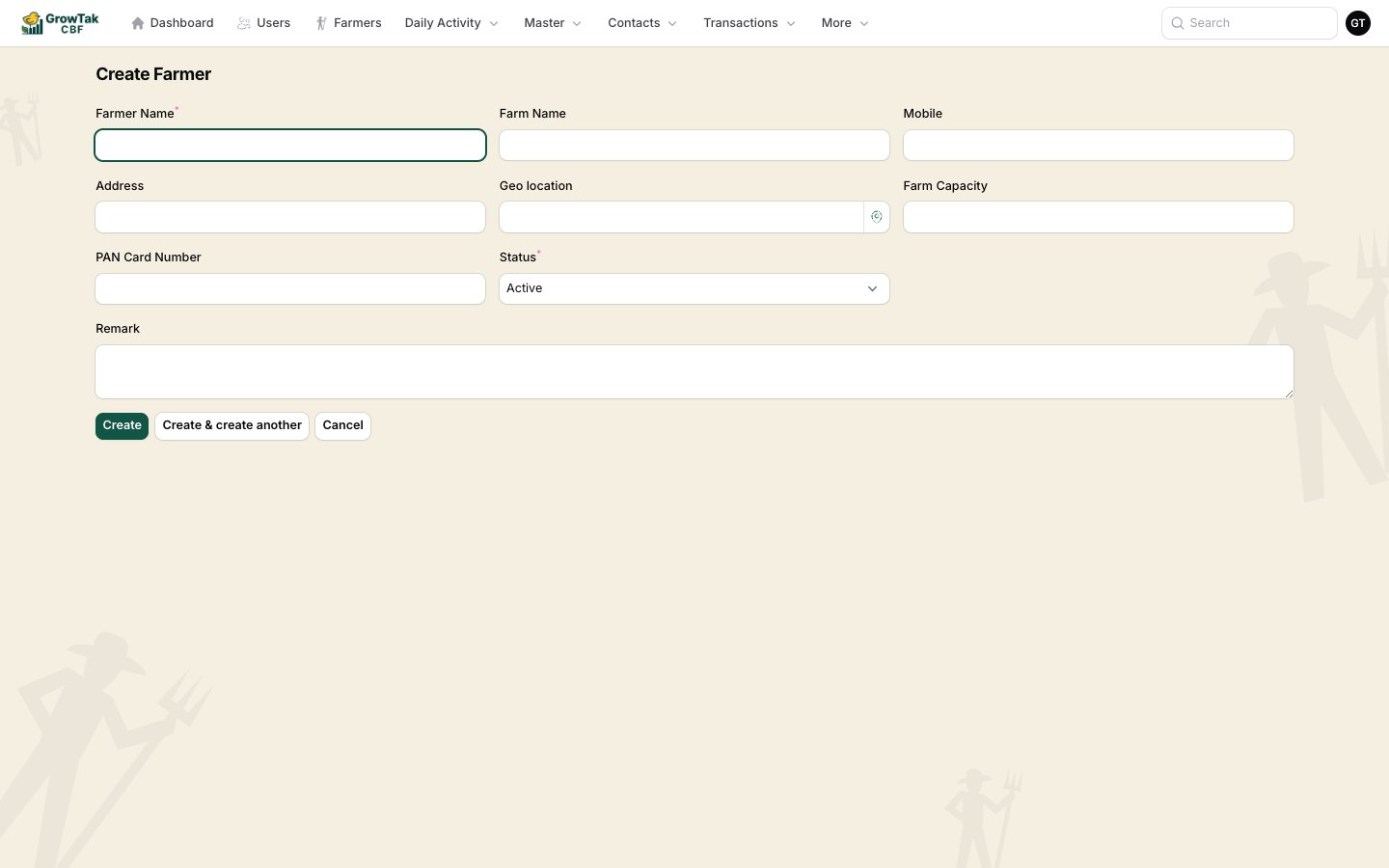This screenshot has width=1389, height=868.
Task: Click the Dashboard home icon
Action: [138, 23]
